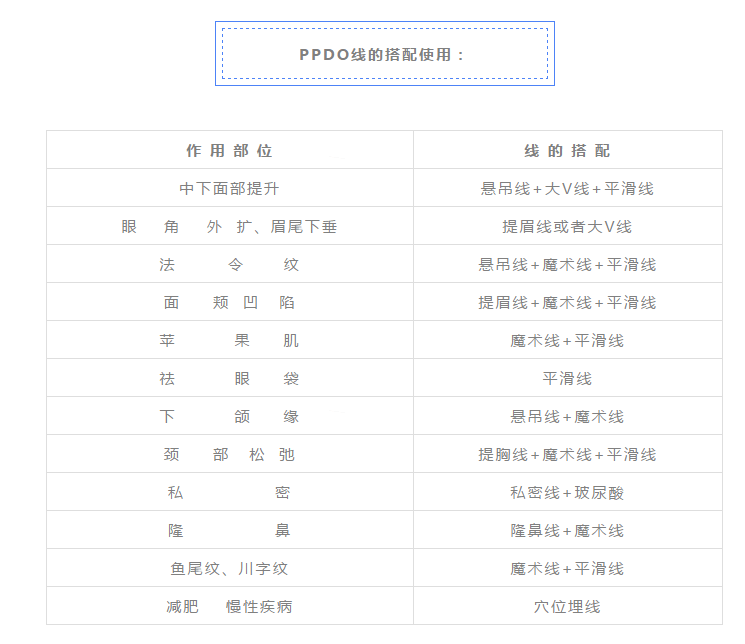Click the cell '中下面部提升'
This screenshot has height=644, width=745.
[x=229, y=189]
